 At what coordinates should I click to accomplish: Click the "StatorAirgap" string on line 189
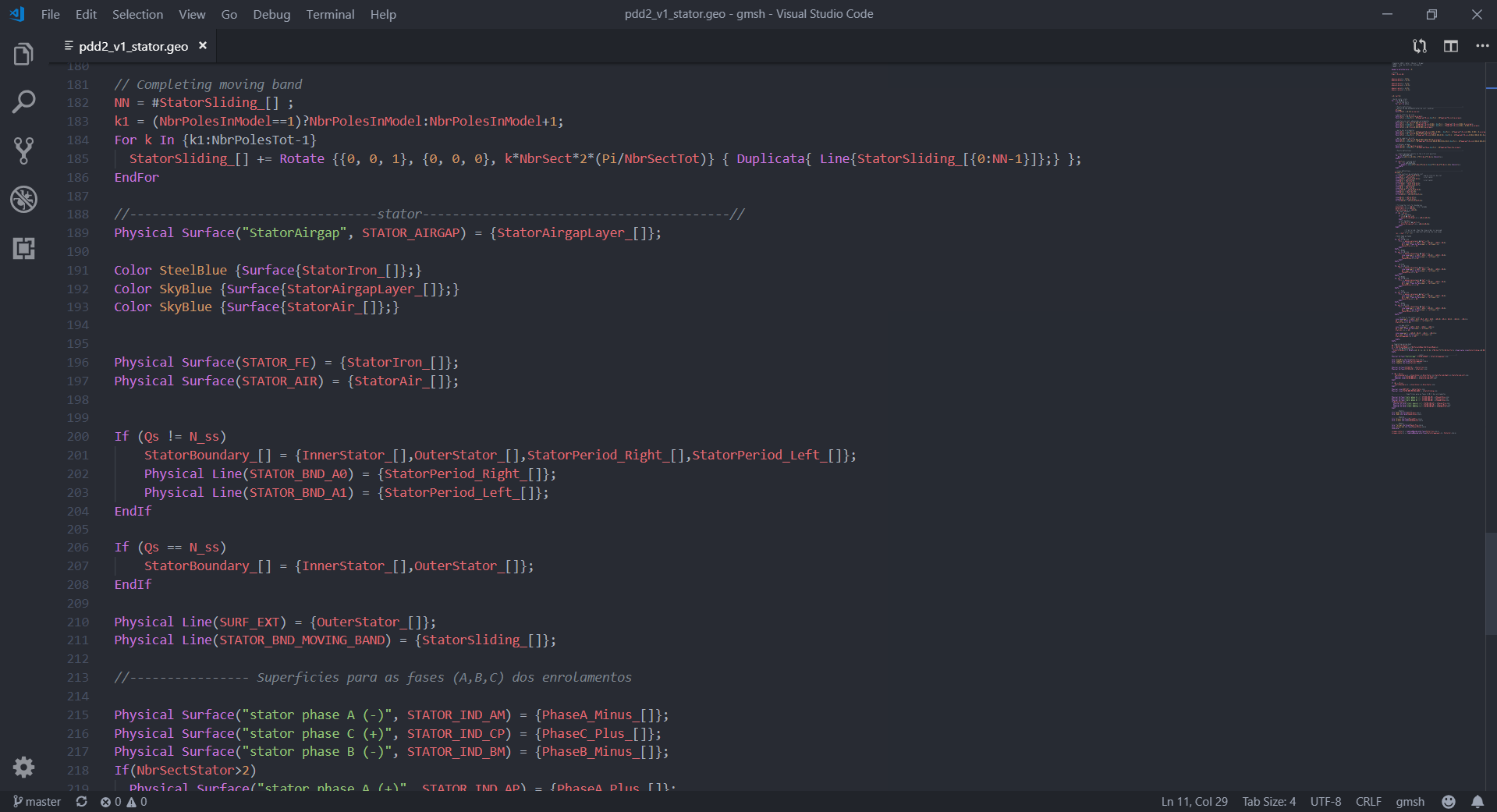(x=294, y=232)
